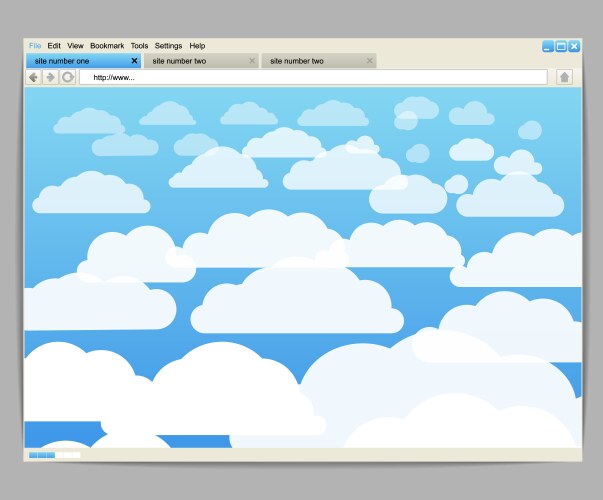The image size is (603, 500).
Task: Minimize the browser window
Action: coord(548,46)
